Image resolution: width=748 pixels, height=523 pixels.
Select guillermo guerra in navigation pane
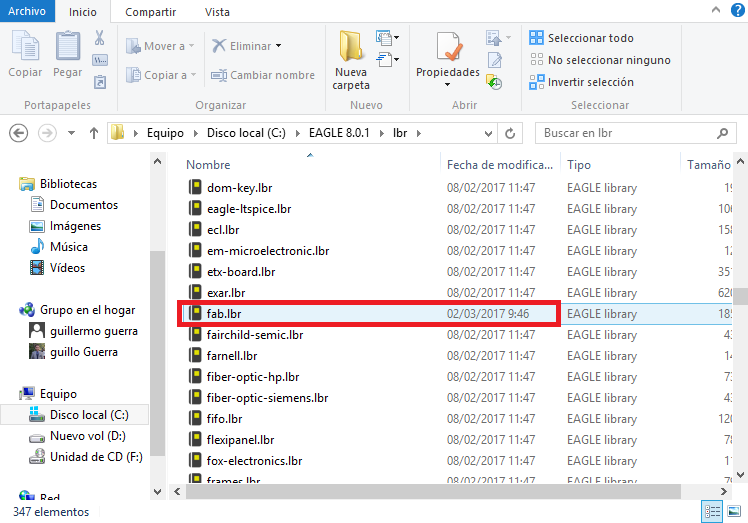click(x=83, y=331)
